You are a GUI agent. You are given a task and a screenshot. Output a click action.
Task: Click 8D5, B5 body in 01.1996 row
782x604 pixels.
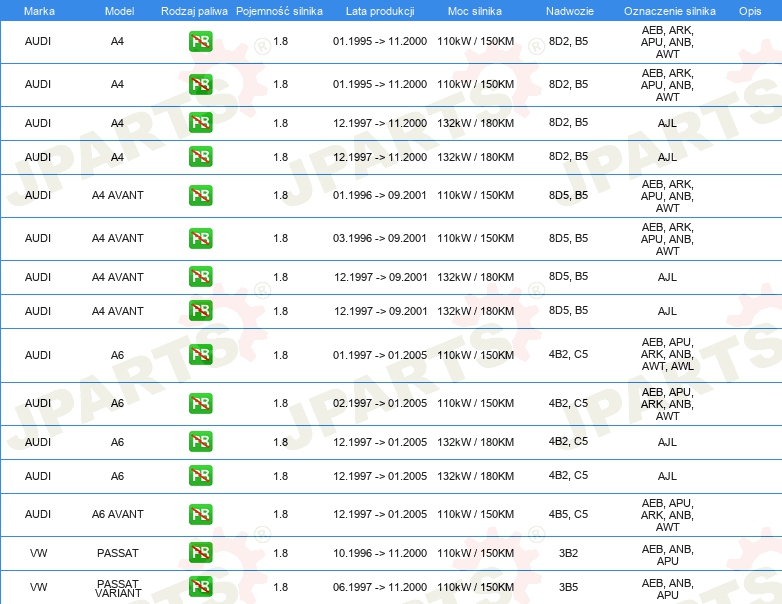click(x=568, y=195)
